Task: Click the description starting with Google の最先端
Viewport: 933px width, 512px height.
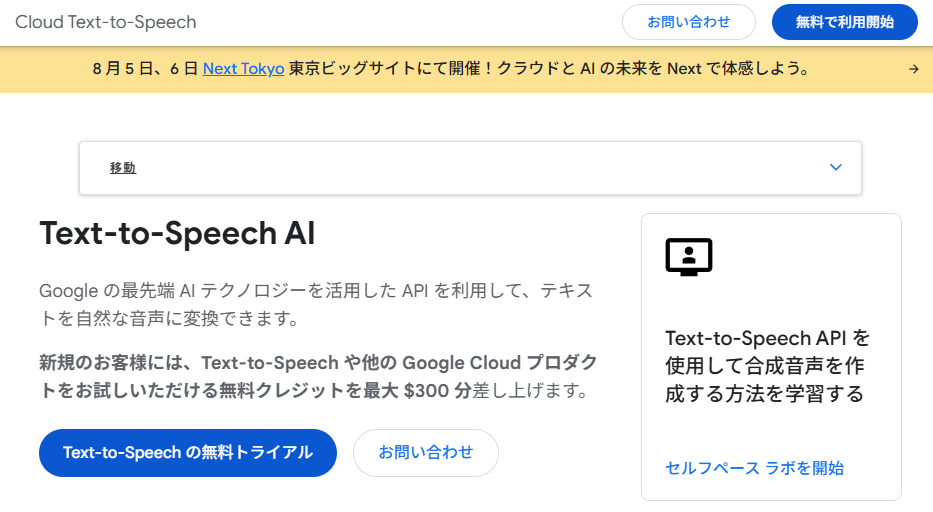Action: click(x=316, y=304)
